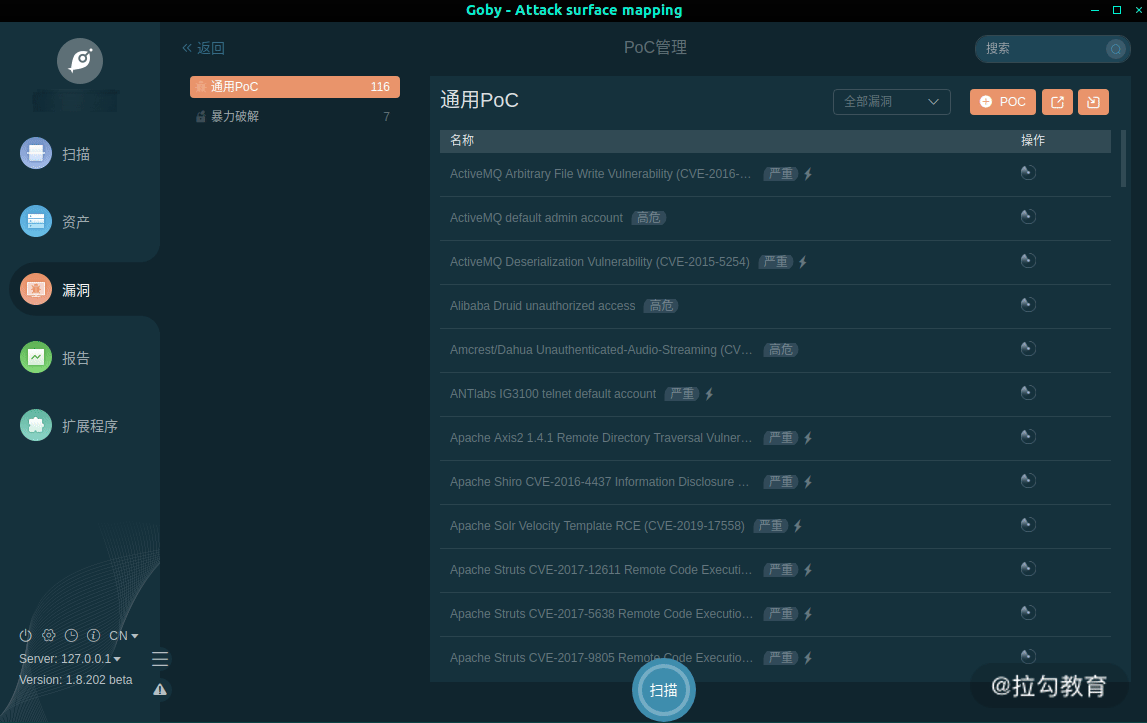Screen dimensions: 1147x723
Task: Focus the 搜索 search input field
Action: pyautogui.click(x=1045, y=49)
